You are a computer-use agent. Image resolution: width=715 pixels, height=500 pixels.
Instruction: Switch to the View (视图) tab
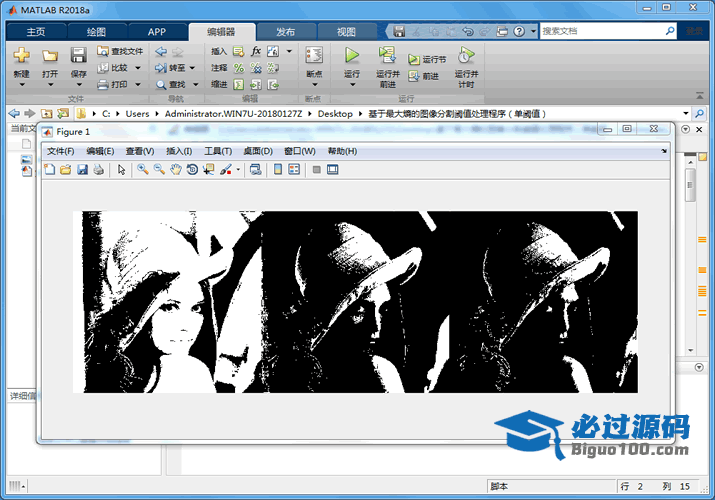point(346,32)
